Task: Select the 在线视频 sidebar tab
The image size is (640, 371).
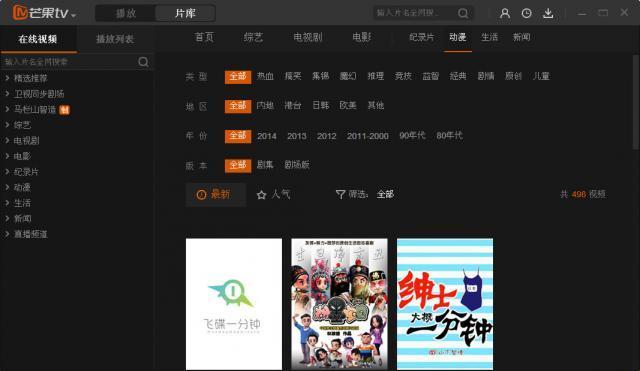Action: [38, 39]
